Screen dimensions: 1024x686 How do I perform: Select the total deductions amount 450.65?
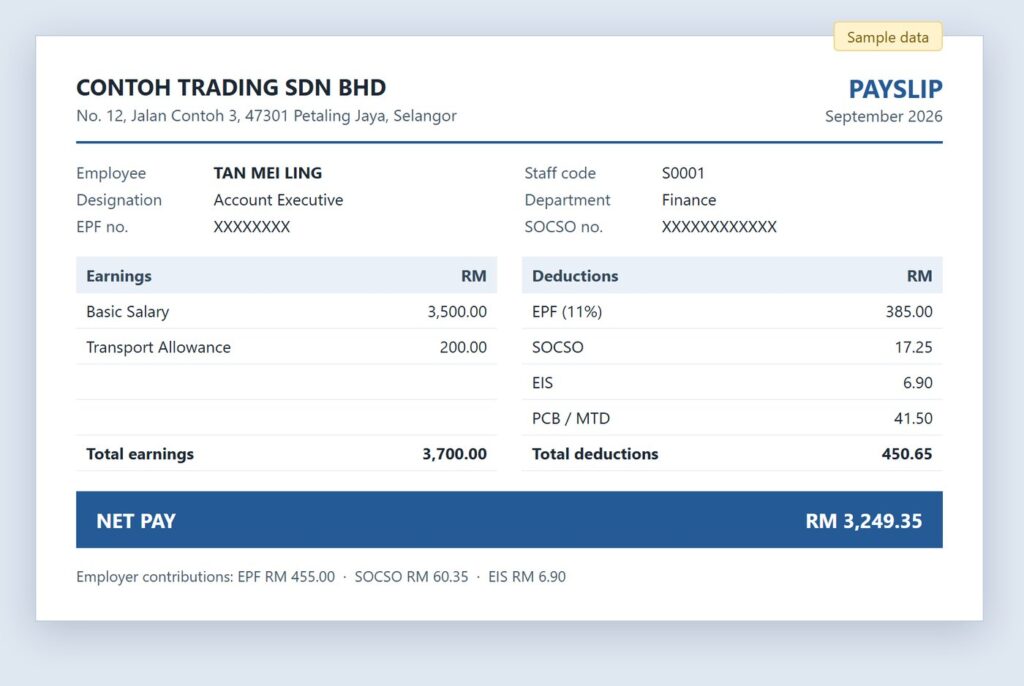[x=907, y=454]
